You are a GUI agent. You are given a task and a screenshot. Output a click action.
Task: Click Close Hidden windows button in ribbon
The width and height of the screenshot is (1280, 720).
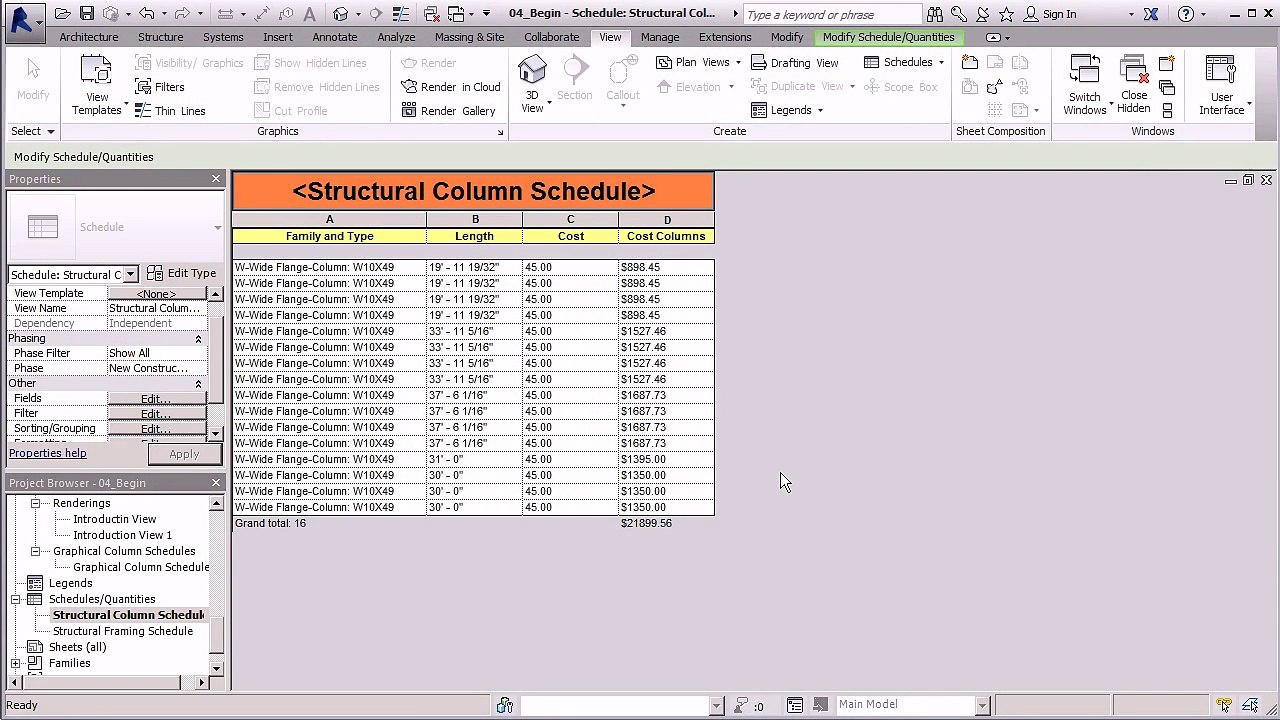1134,86
